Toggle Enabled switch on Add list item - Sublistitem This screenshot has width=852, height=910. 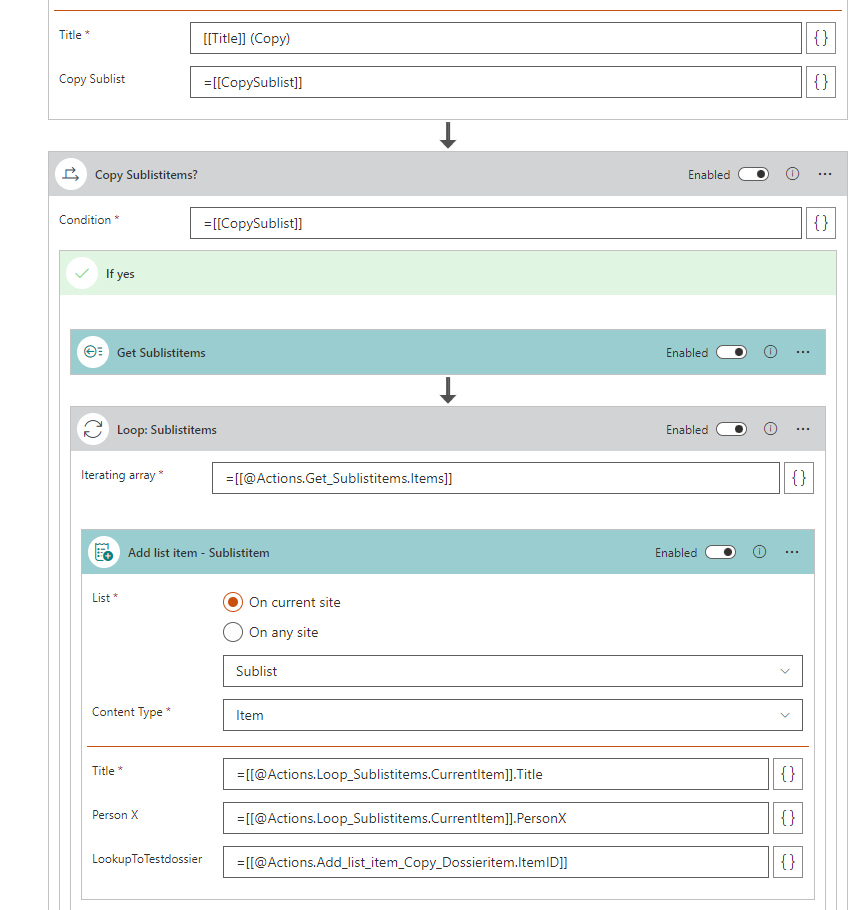click(720, 552)
